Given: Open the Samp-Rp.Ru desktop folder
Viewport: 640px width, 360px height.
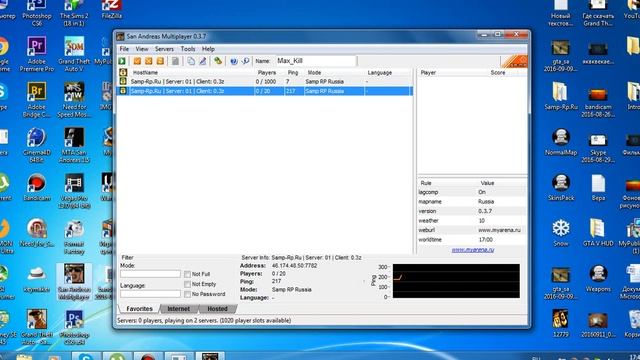Looking at the screenshot, I should point(561,96).
